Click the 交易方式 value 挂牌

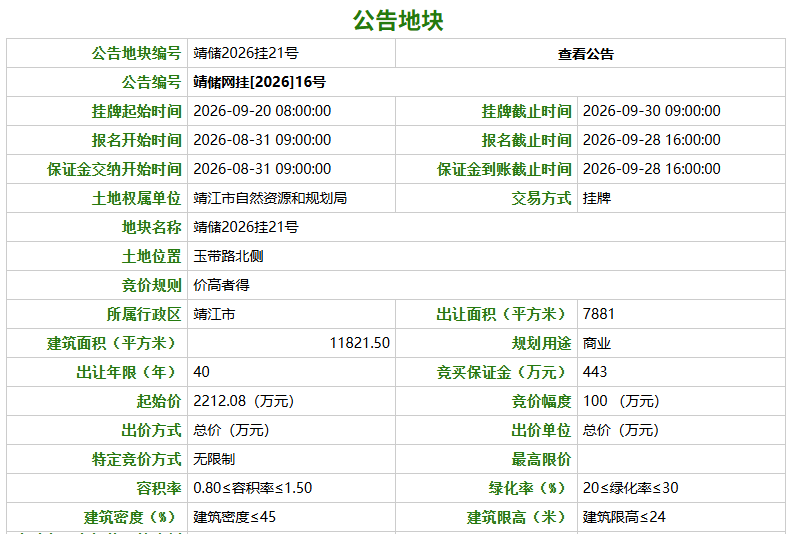[x=597, y=198]
